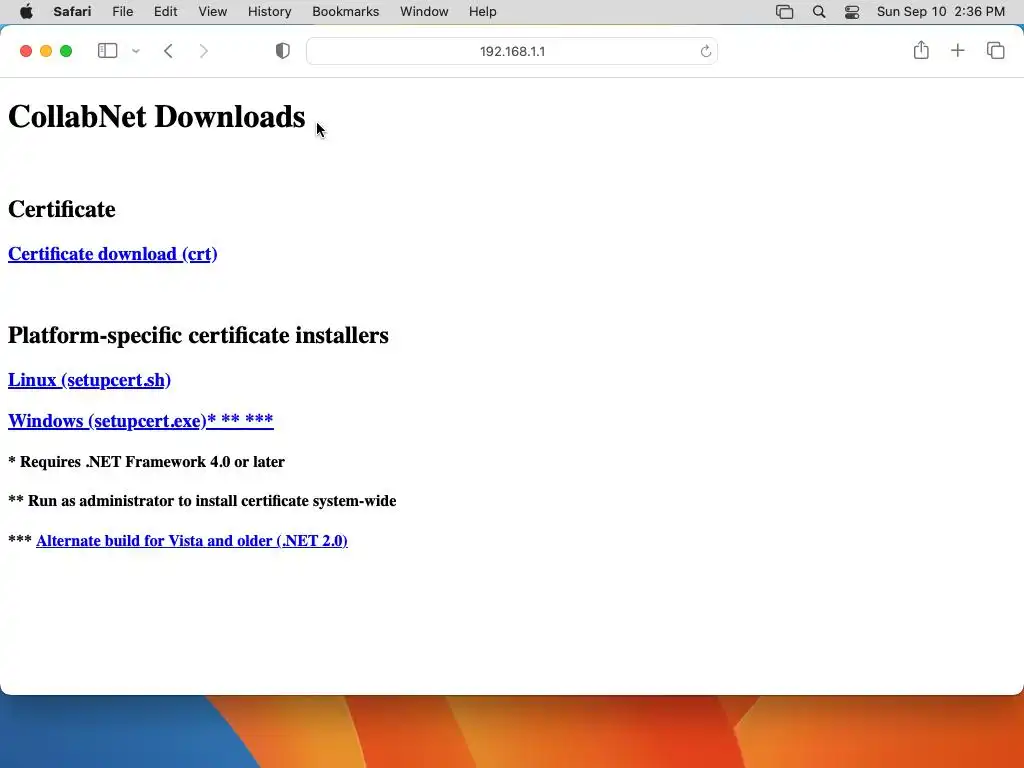This screenshot has height=768, width=1024.
Task: Open Alternate build for Vista link
Action: (191, 541)
